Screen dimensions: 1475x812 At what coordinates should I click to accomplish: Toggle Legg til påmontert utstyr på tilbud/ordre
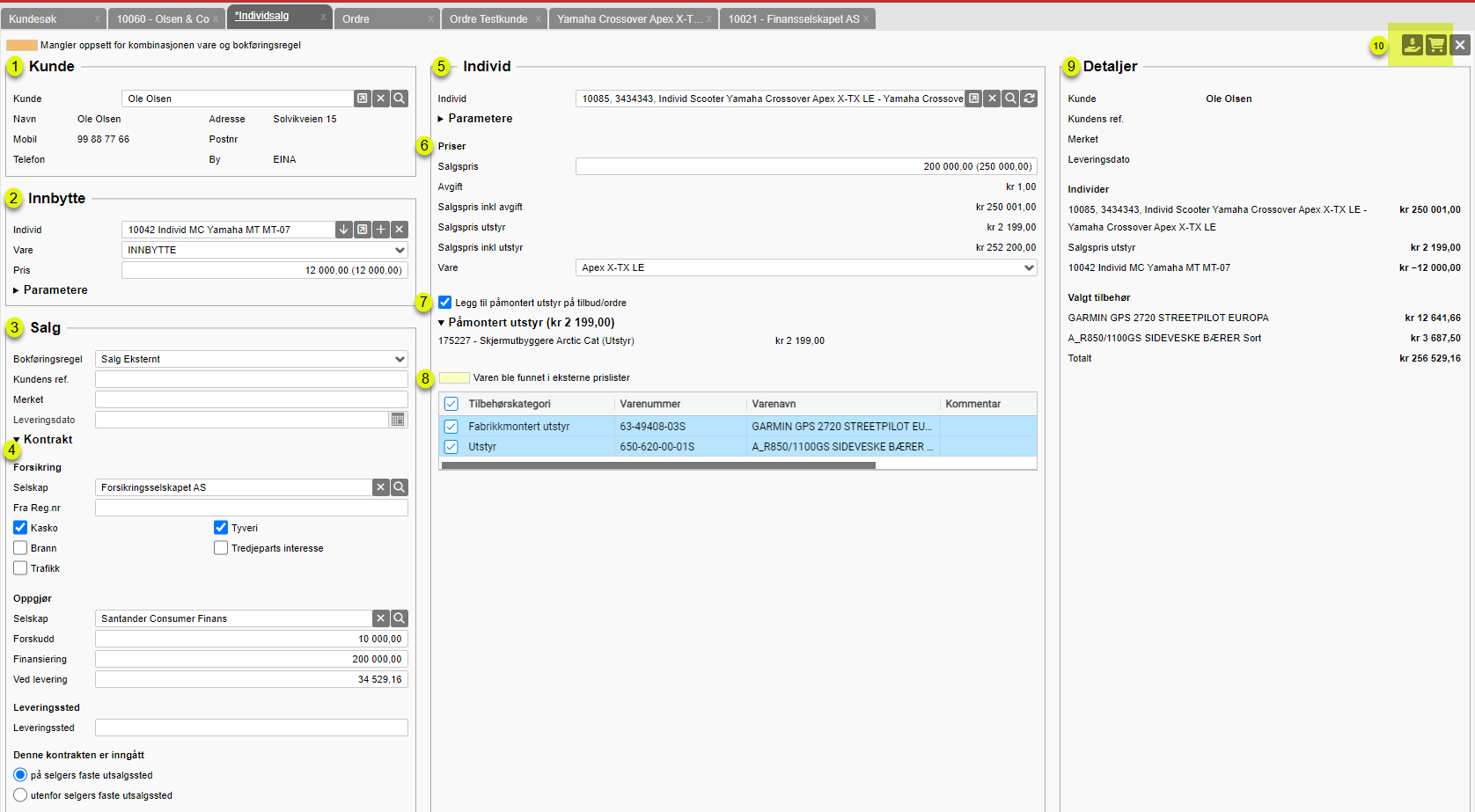[x=445, y=303]
